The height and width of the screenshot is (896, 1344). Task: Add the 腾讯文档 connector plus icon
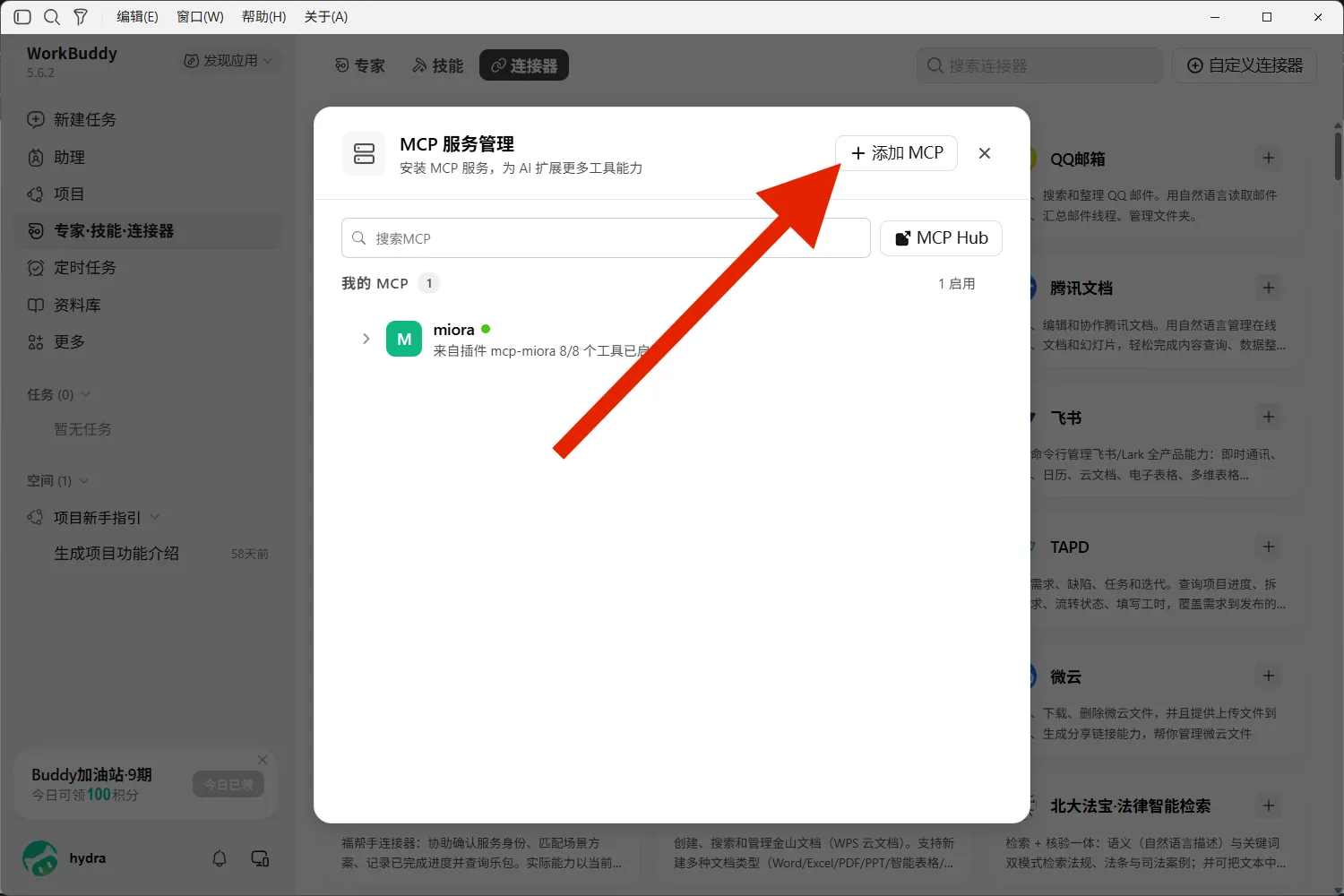pyautogui.click(x=1269, y=288)
